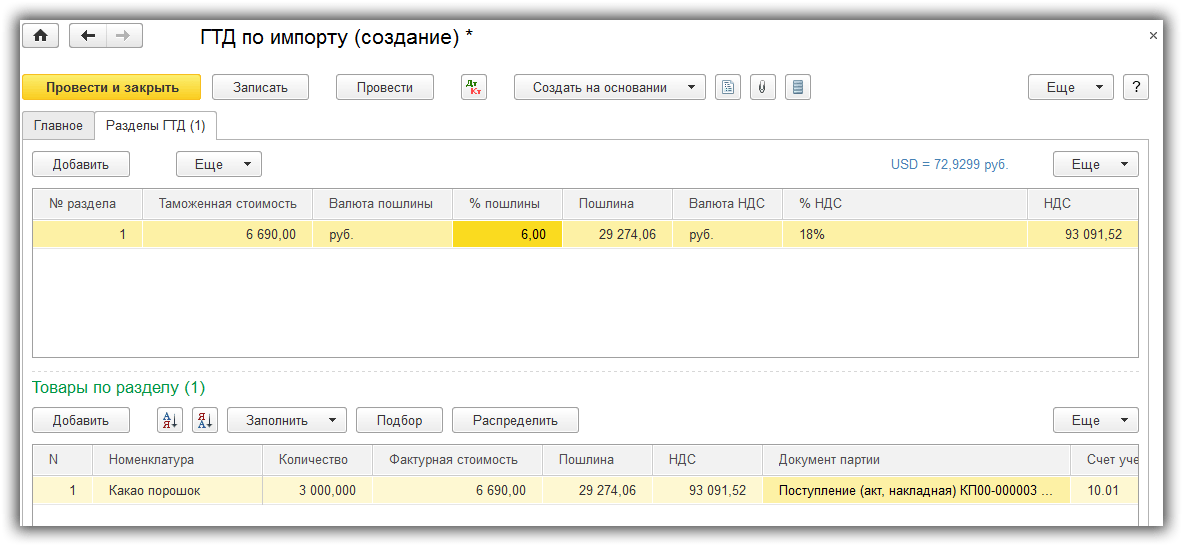
Task: Open the Заполнить dropdown menu
Action: pos(286,421)
